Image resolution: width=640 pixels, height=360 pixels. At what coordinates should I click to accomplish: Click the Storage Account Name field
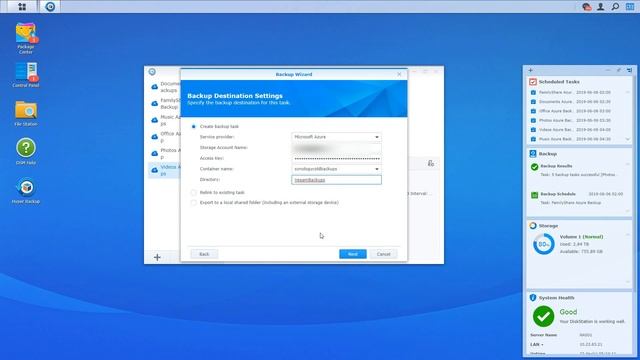click(x=336, y=148)
